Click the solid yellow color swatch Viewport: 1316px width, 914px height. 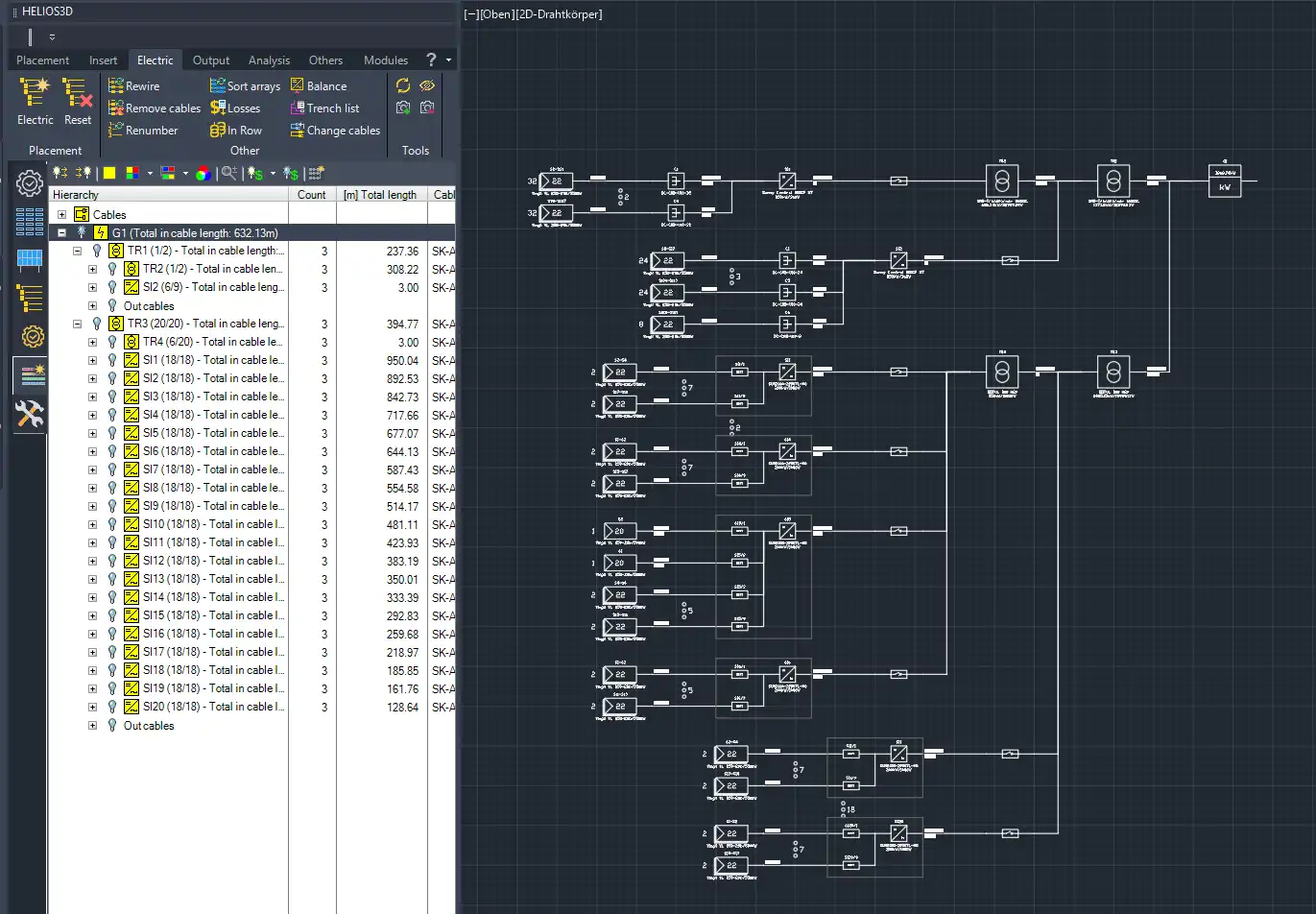pyautogui.click(x=109, y=174)
